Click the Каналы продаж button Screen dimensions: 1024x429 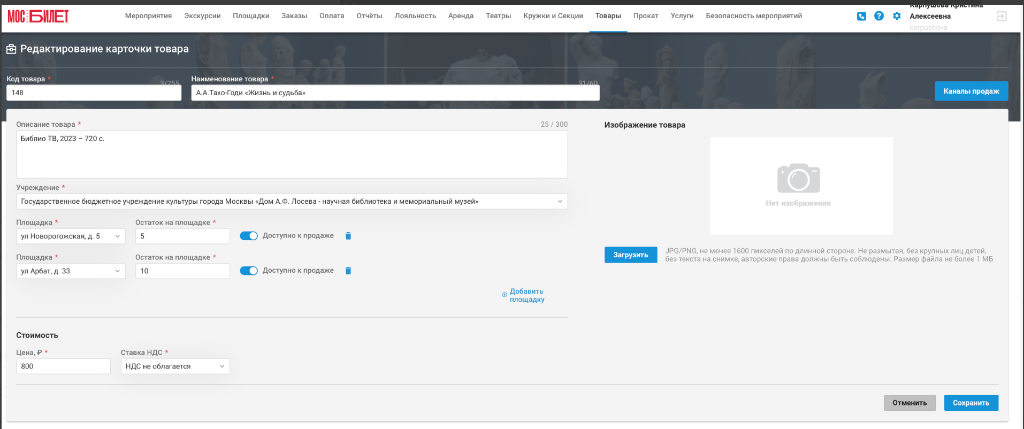coord(971,91)
